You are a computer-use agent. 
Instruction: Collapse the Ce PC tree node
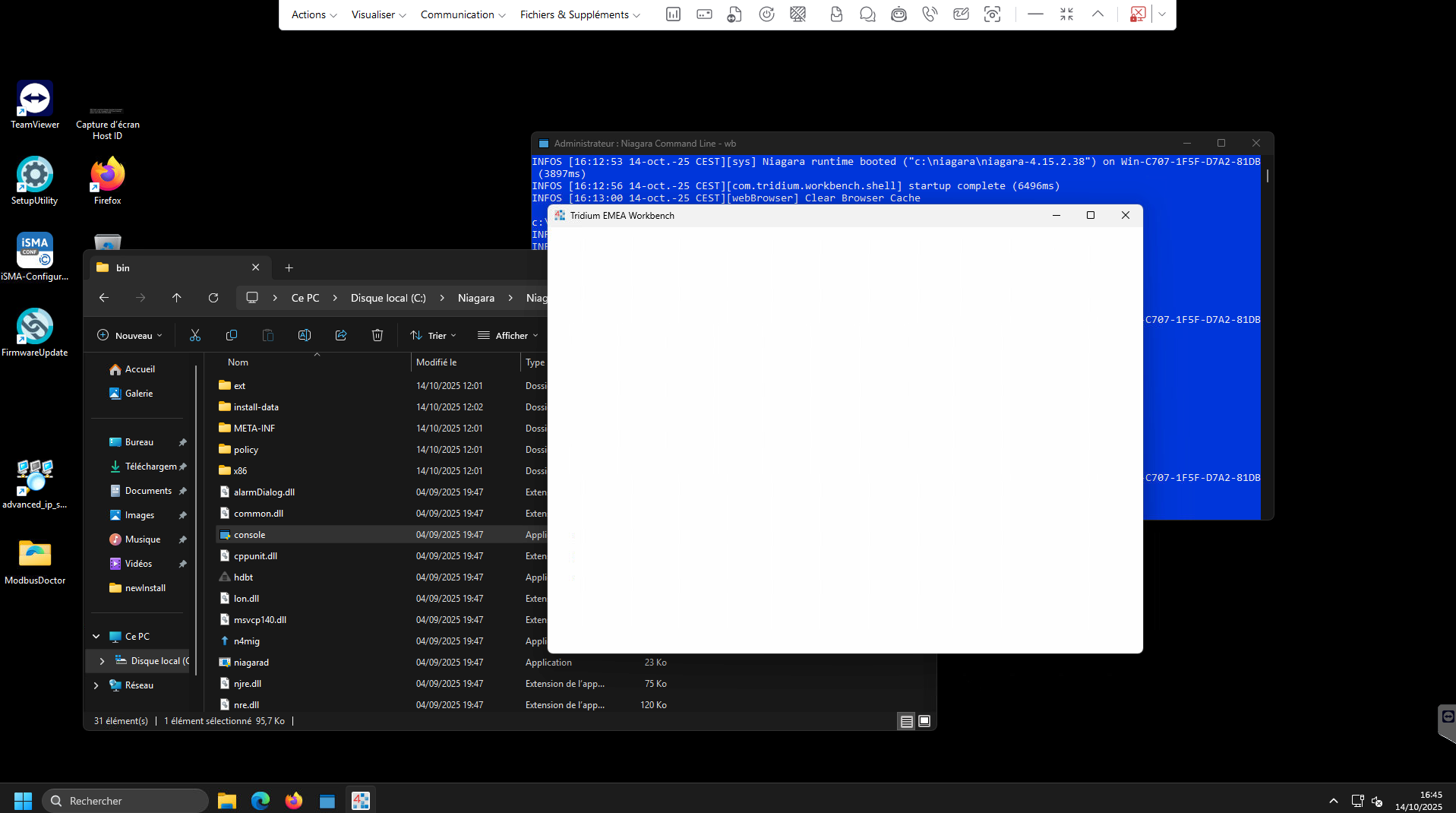click(x=96, y=637)
